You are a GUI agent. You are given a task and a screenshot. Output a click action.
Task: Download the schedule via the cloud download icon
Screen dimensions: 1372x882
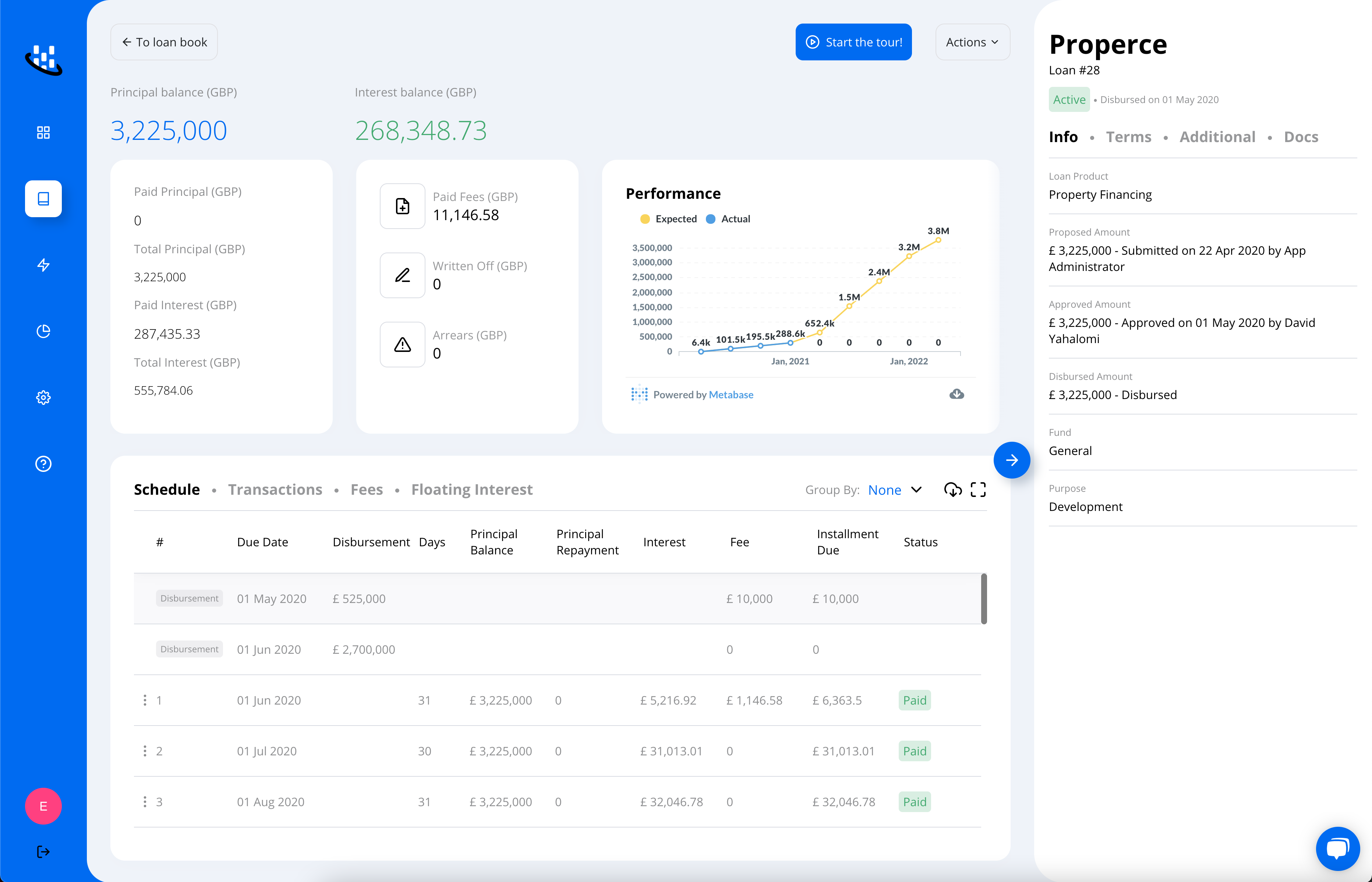tap(953, 490)
